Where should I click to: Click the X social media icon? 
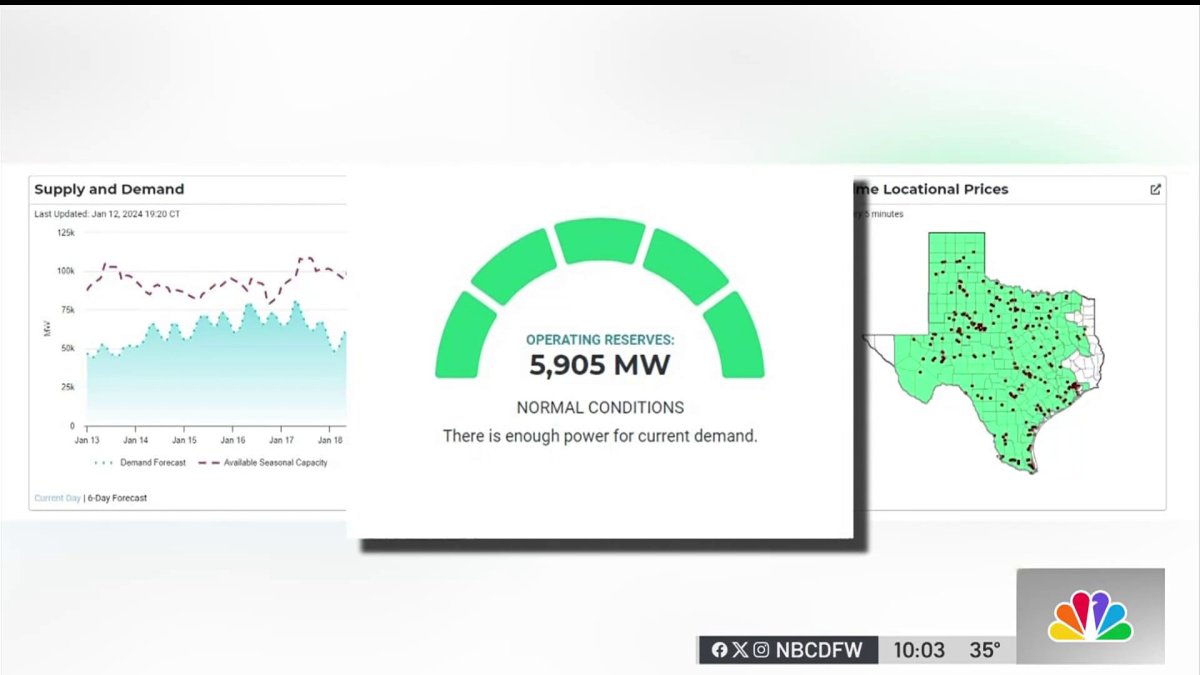pos(740,649)
